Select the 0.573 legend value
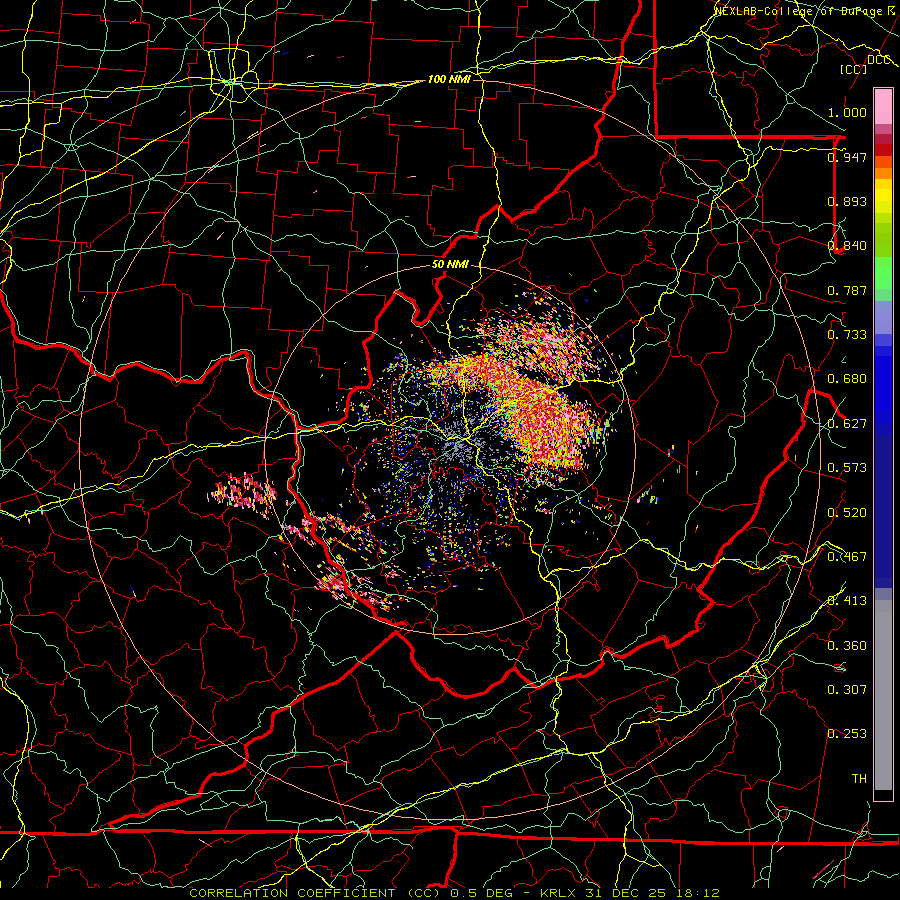Viewport: 900px width, 900px height. click(847, 468)
